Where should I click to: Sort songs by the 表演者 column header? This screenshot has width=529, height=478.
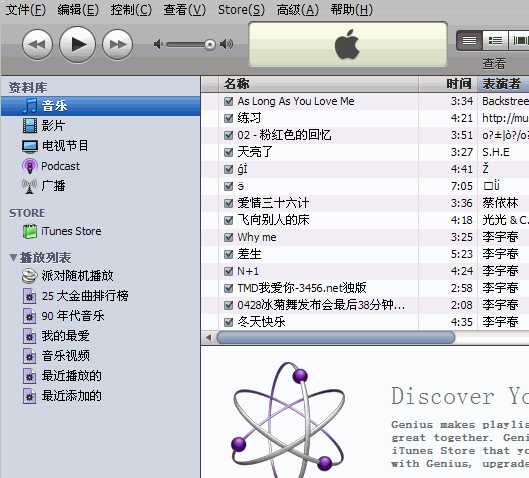503,84
